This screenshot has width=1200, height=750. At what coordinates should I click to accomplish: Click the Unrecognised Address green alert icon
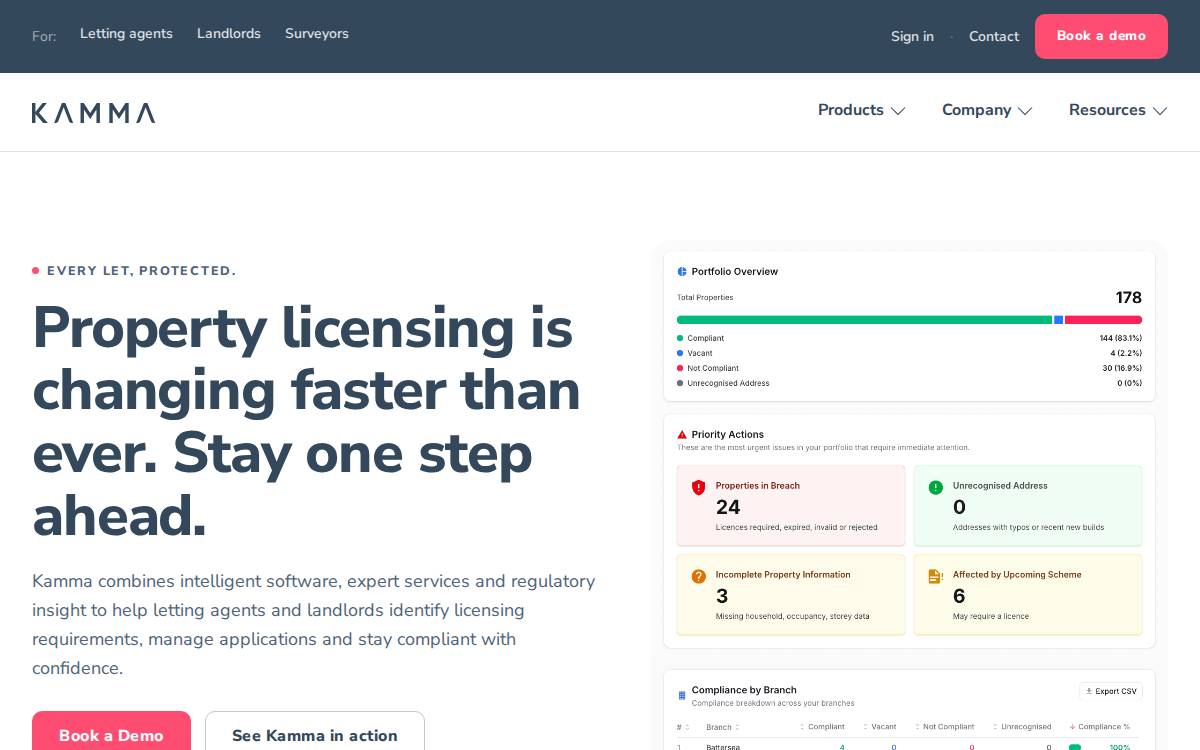pos(936,488)
